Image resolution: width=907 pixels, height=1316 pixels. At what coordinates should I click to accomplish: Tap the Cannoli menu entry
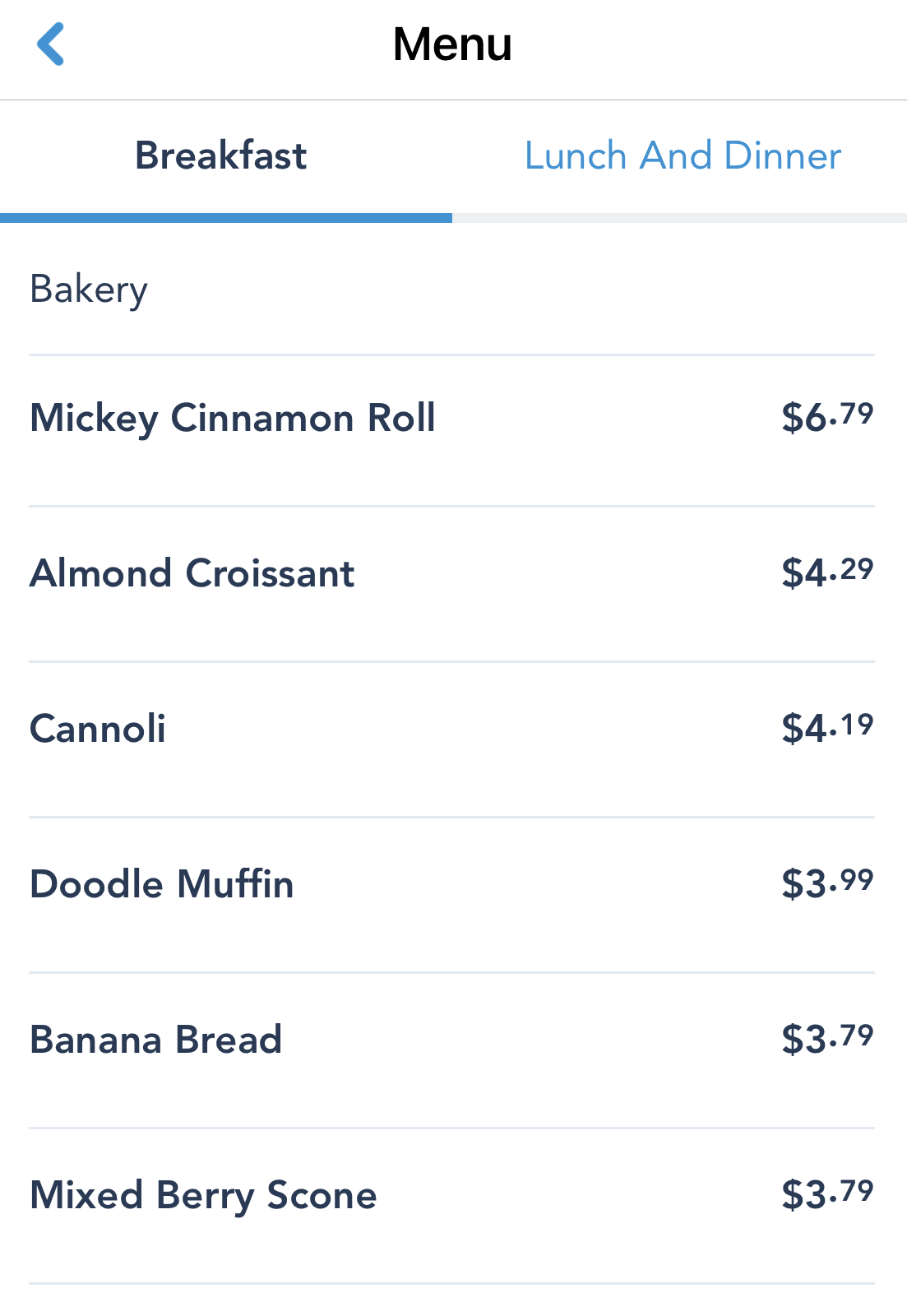point(98,729)
